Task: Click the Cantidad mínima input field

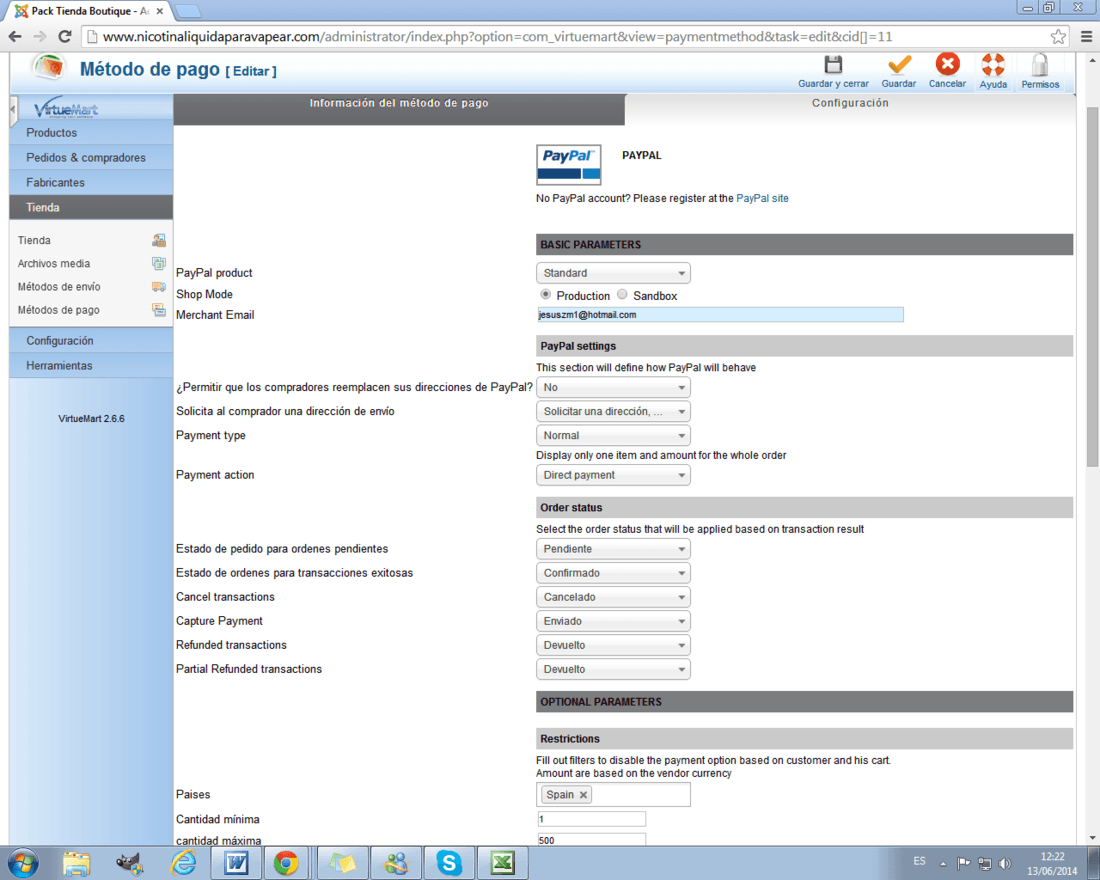Action: [591, 819]
